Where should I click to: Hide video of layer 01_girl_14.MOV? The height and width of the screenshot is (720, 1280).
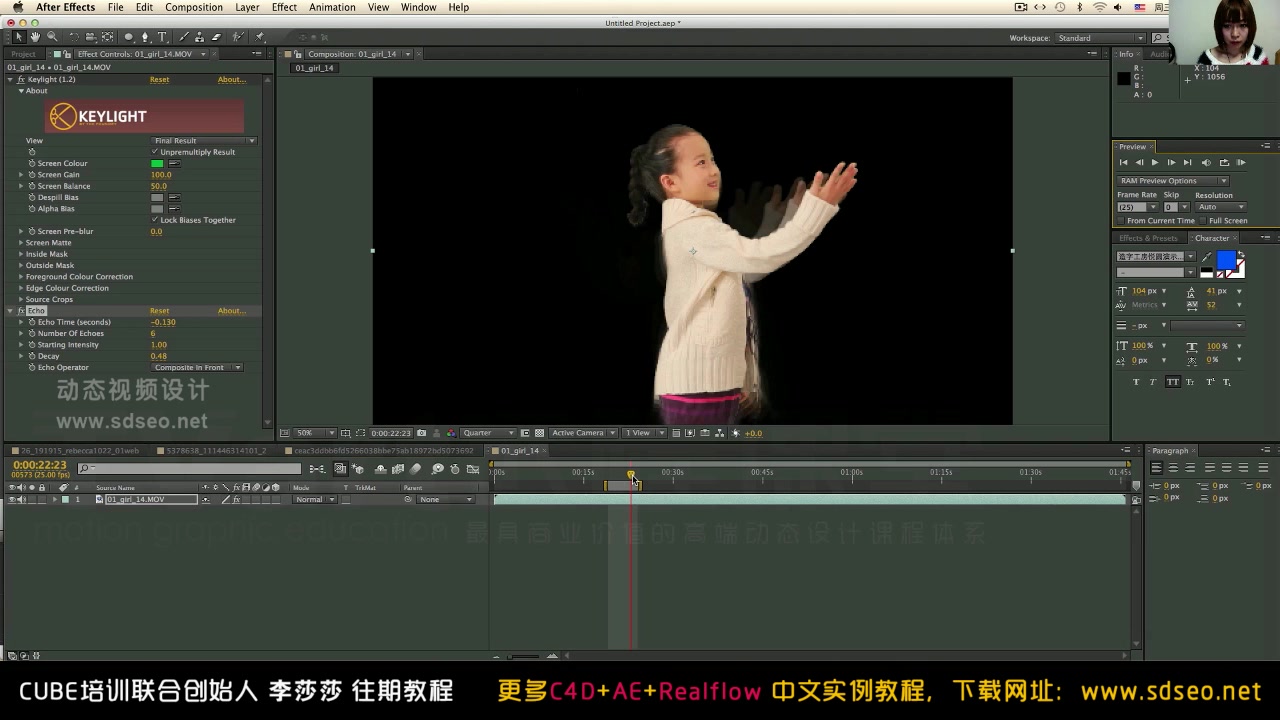pyautogui.click(x=12, y=499)
